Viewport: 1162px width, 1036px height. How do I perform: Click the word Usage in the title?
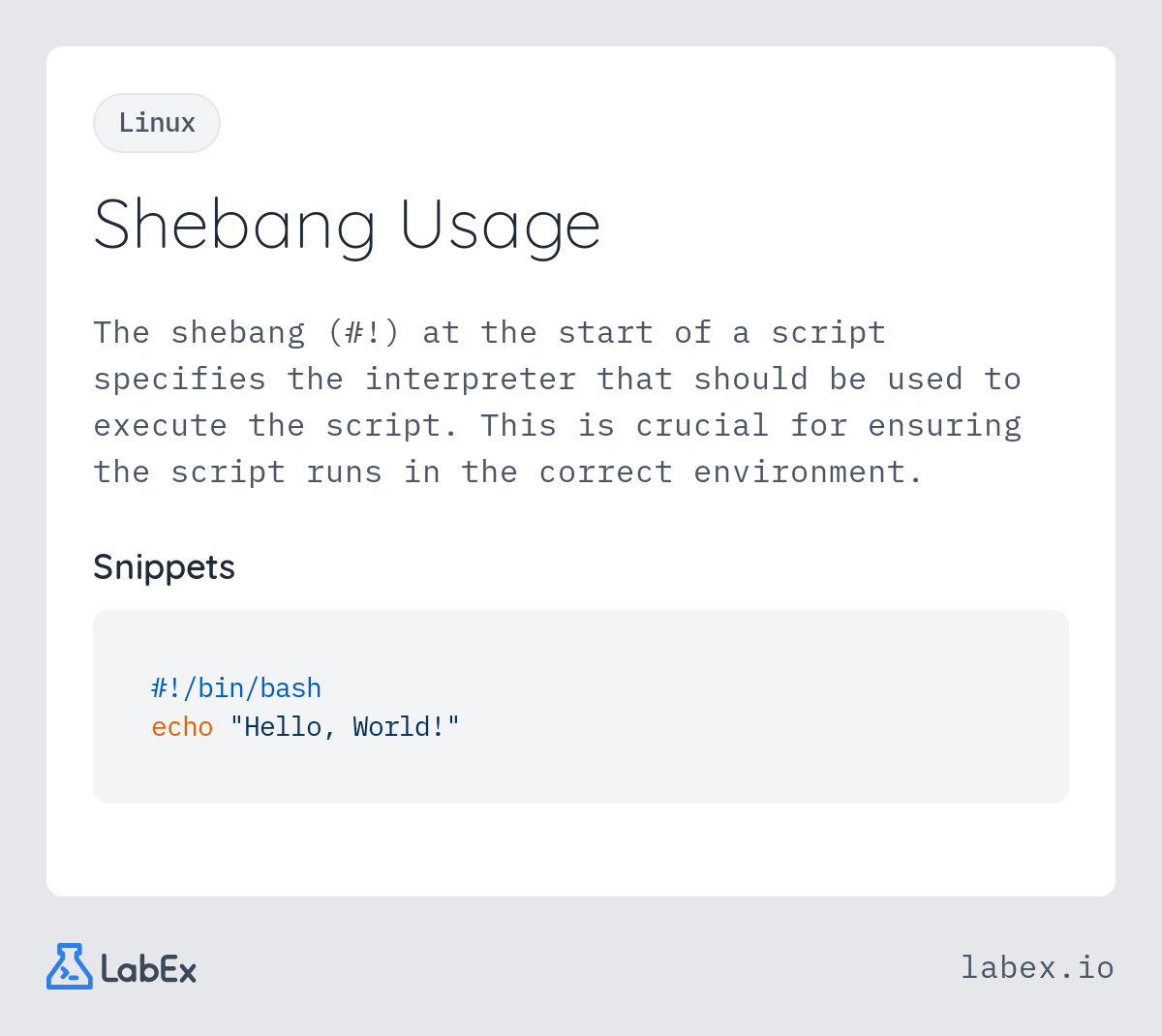tap(501, 227)
